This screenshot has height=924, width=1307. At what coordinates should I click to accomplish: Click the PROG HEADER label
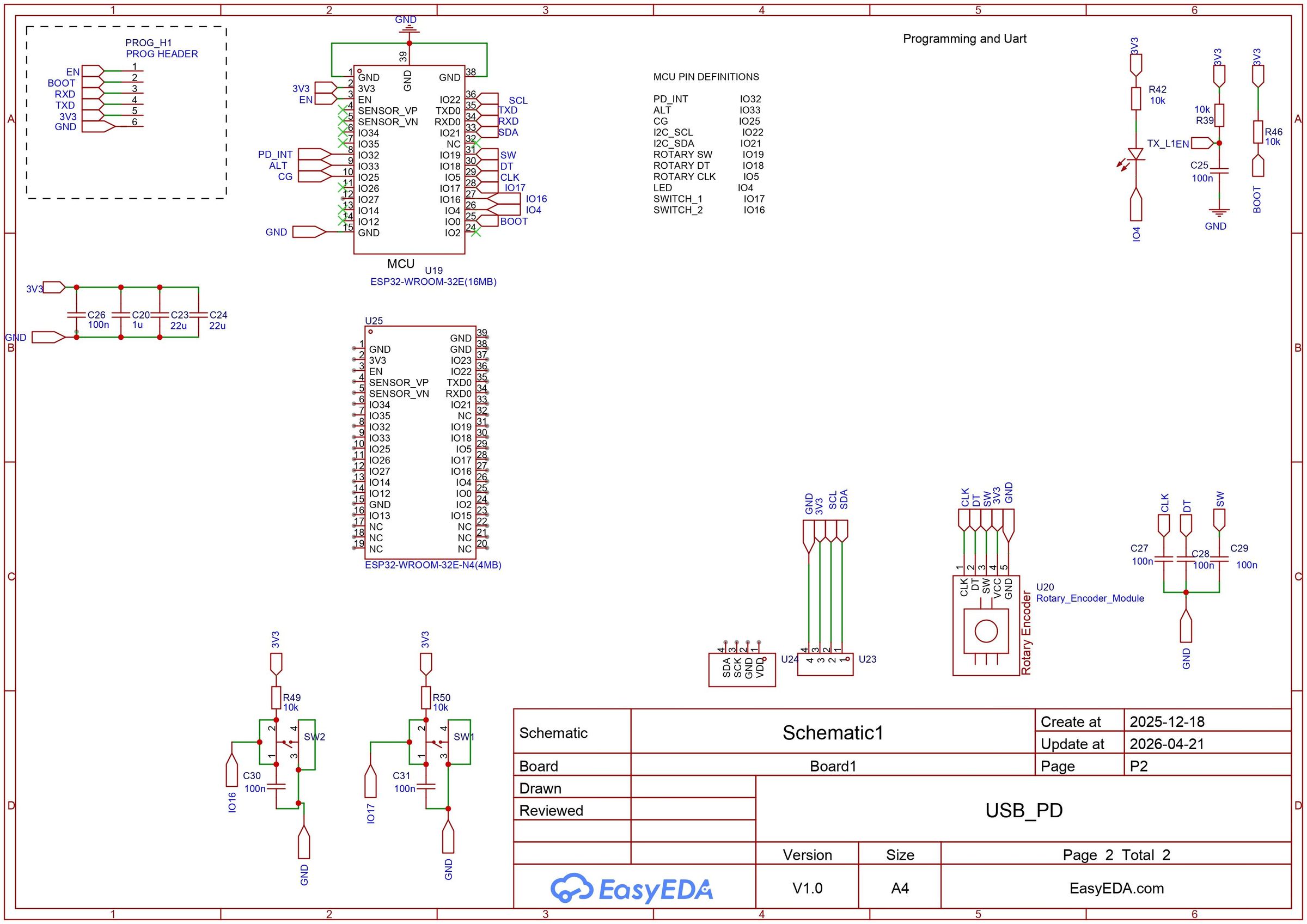(x=162, y=54)
